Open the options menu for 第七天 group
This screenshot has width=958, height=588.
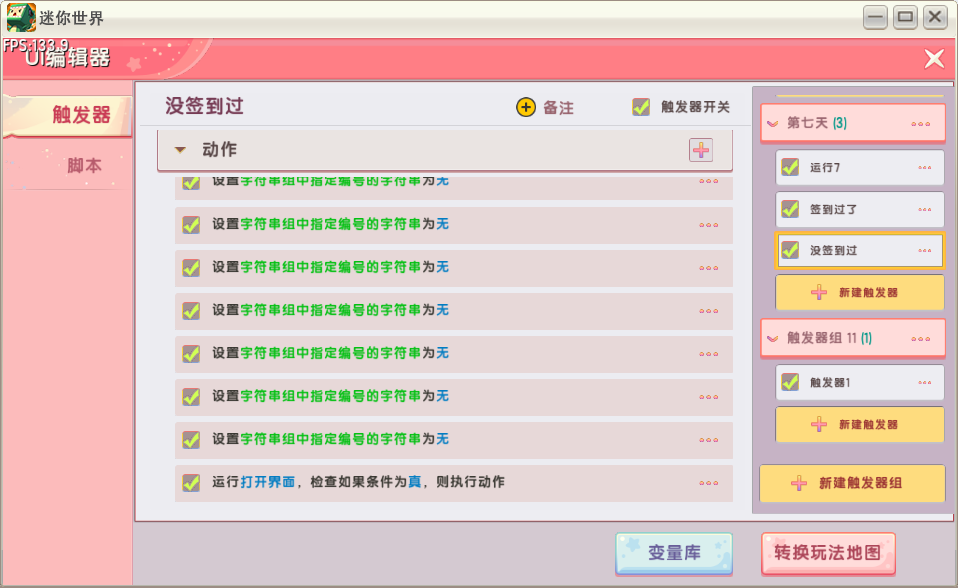(920, 123)
